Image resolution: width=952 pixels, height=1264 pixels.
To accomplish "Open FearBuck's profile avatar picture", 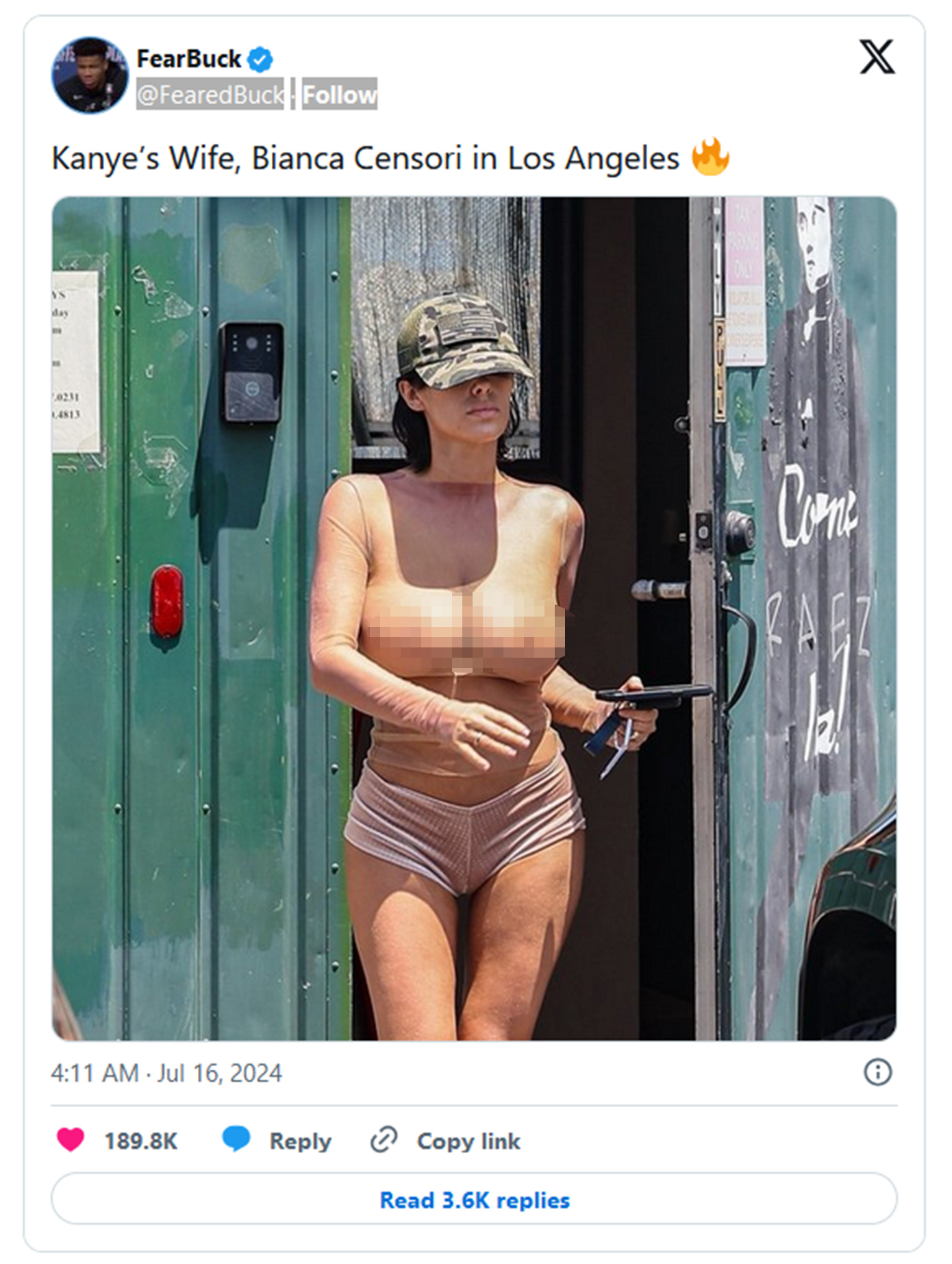I will pyautogui.click(x=90, y=75).
